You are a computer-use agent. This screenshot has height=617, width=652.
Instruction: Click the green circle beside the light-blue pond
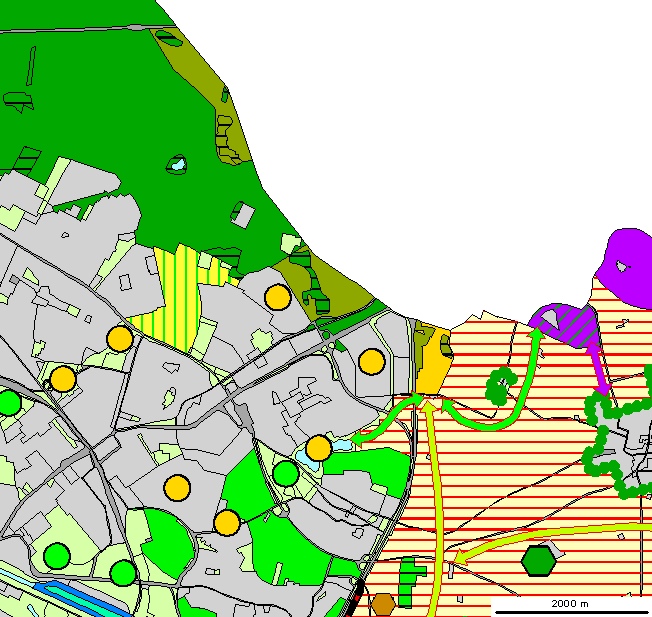286,473
